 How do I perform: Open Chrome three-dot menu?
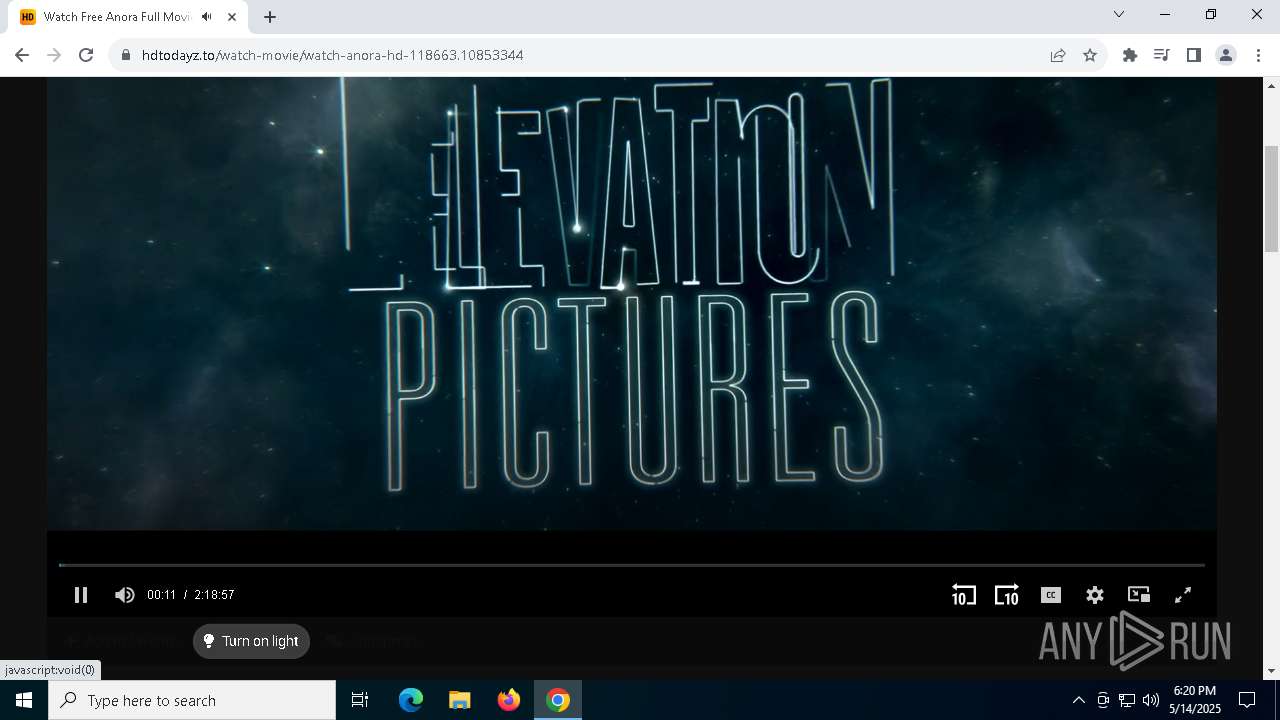pos(1258,55)
